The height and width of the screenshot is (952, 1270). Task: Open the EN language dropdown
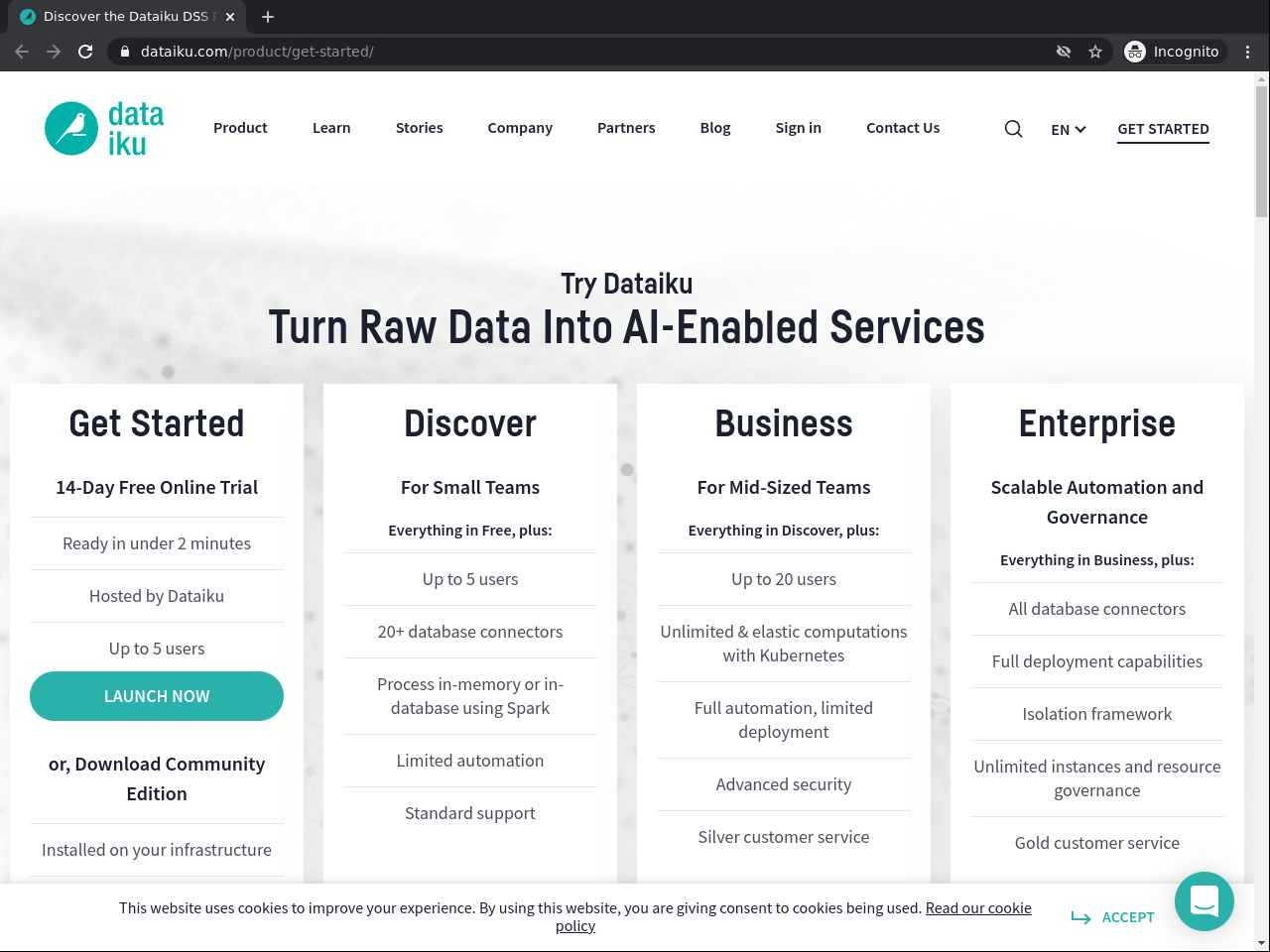(x=1068, y=129)
